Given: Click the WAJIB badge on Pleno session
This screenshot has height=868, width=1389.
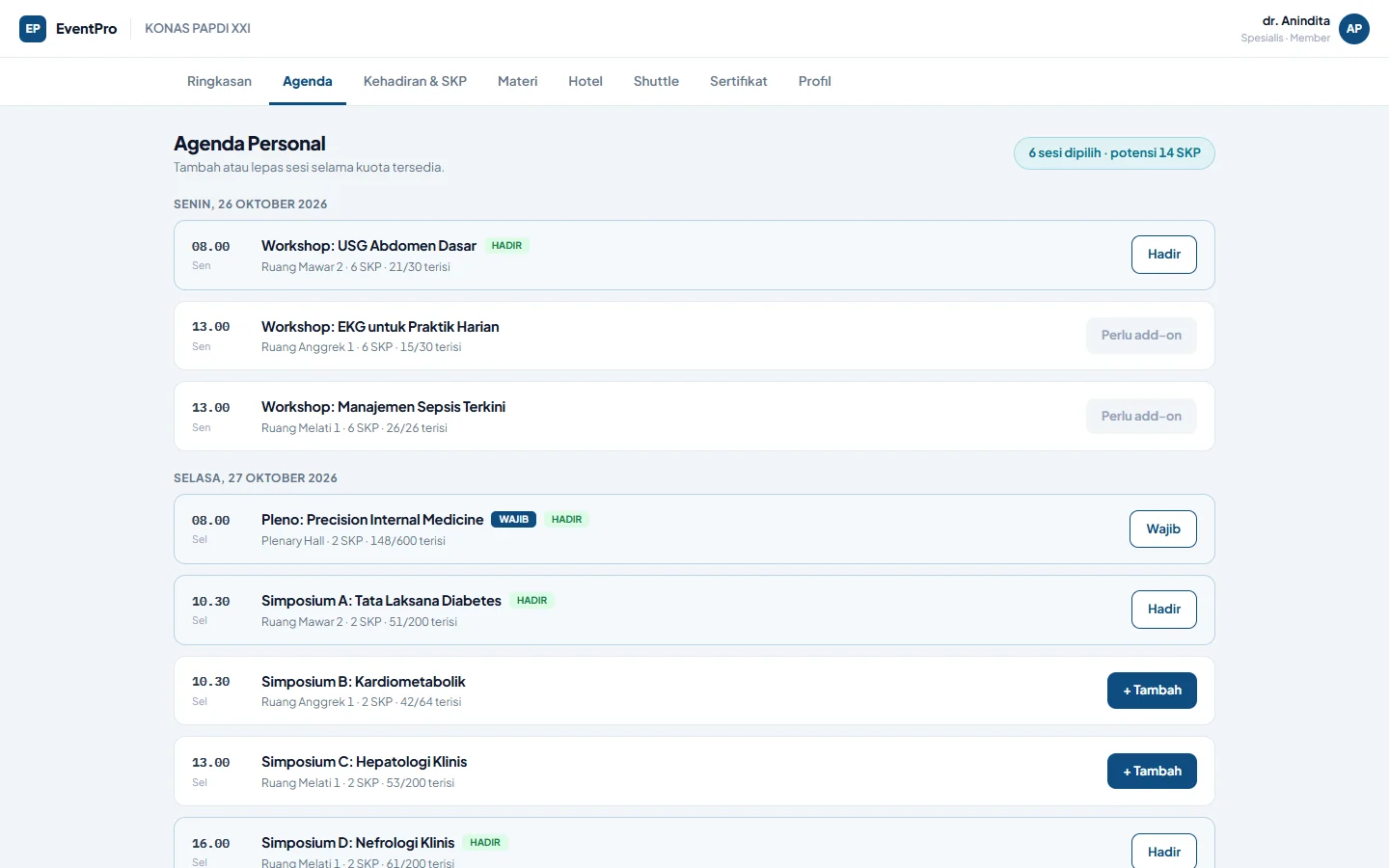Looking at the screenshot, I should click(x=514, y=520).
